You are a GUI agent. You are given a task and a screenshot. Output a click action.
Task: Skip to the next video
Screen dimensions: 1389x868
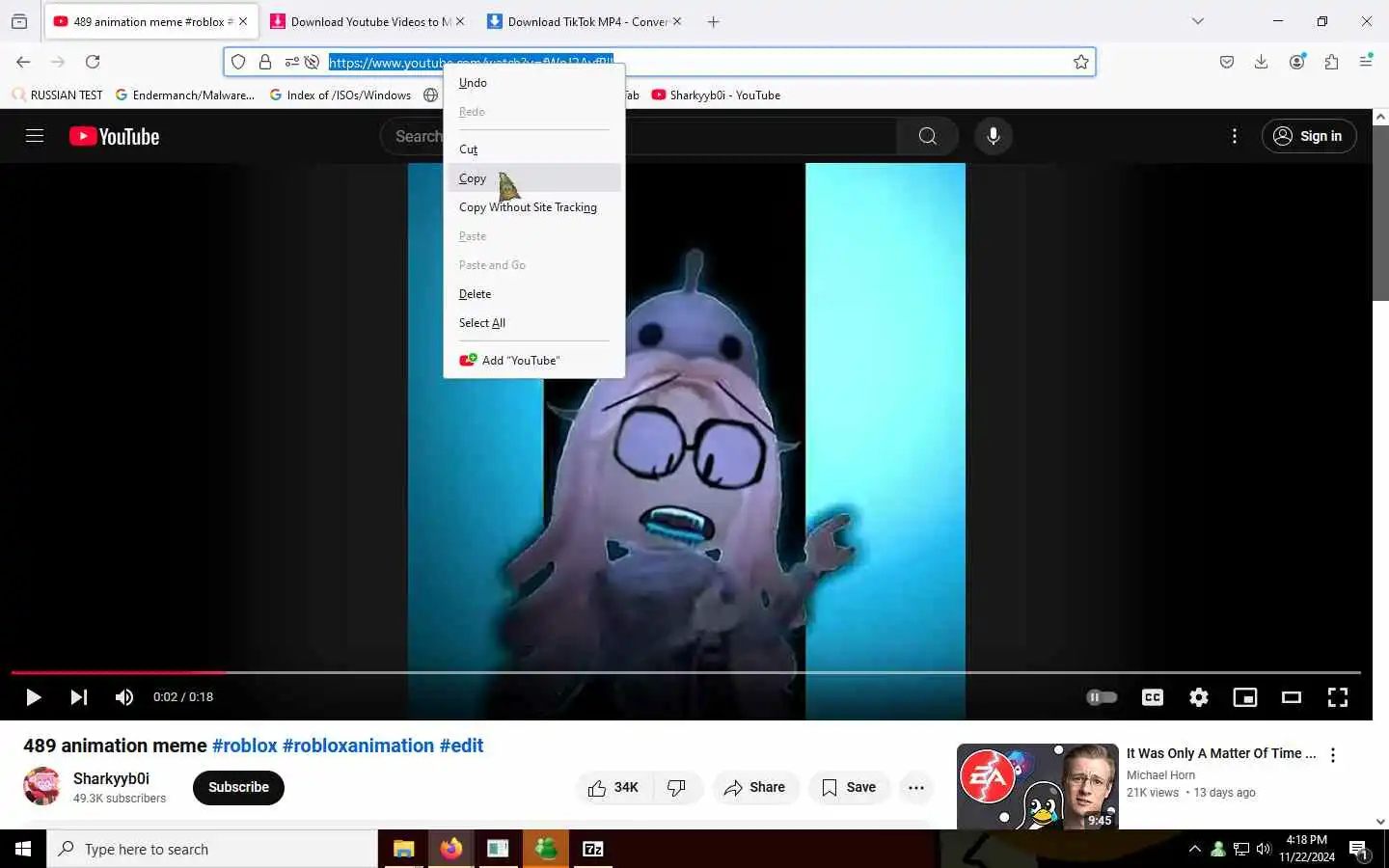[x=79, y=697]
